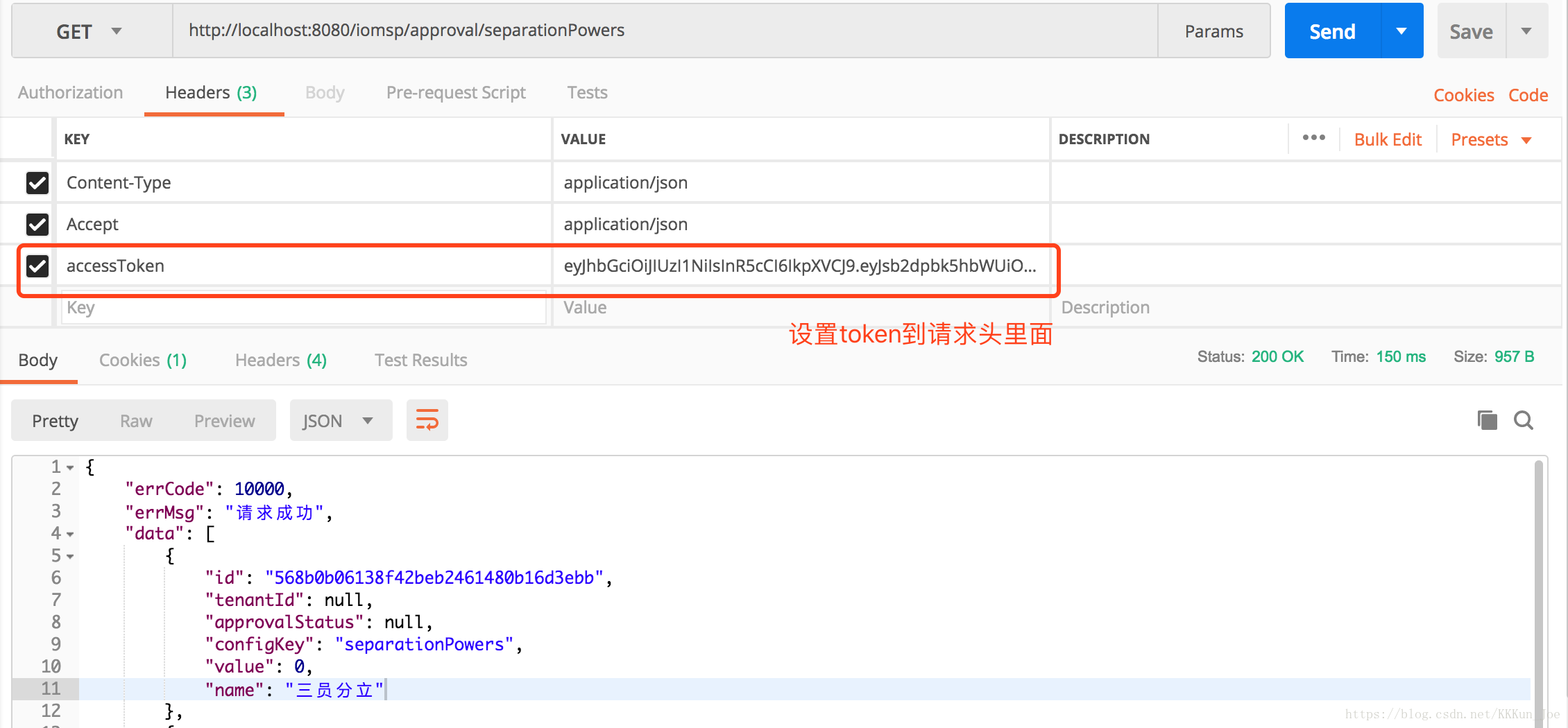Switch to the Tests tab
The width and height of the screenshot is (1568, 728).
click(587, 92)
